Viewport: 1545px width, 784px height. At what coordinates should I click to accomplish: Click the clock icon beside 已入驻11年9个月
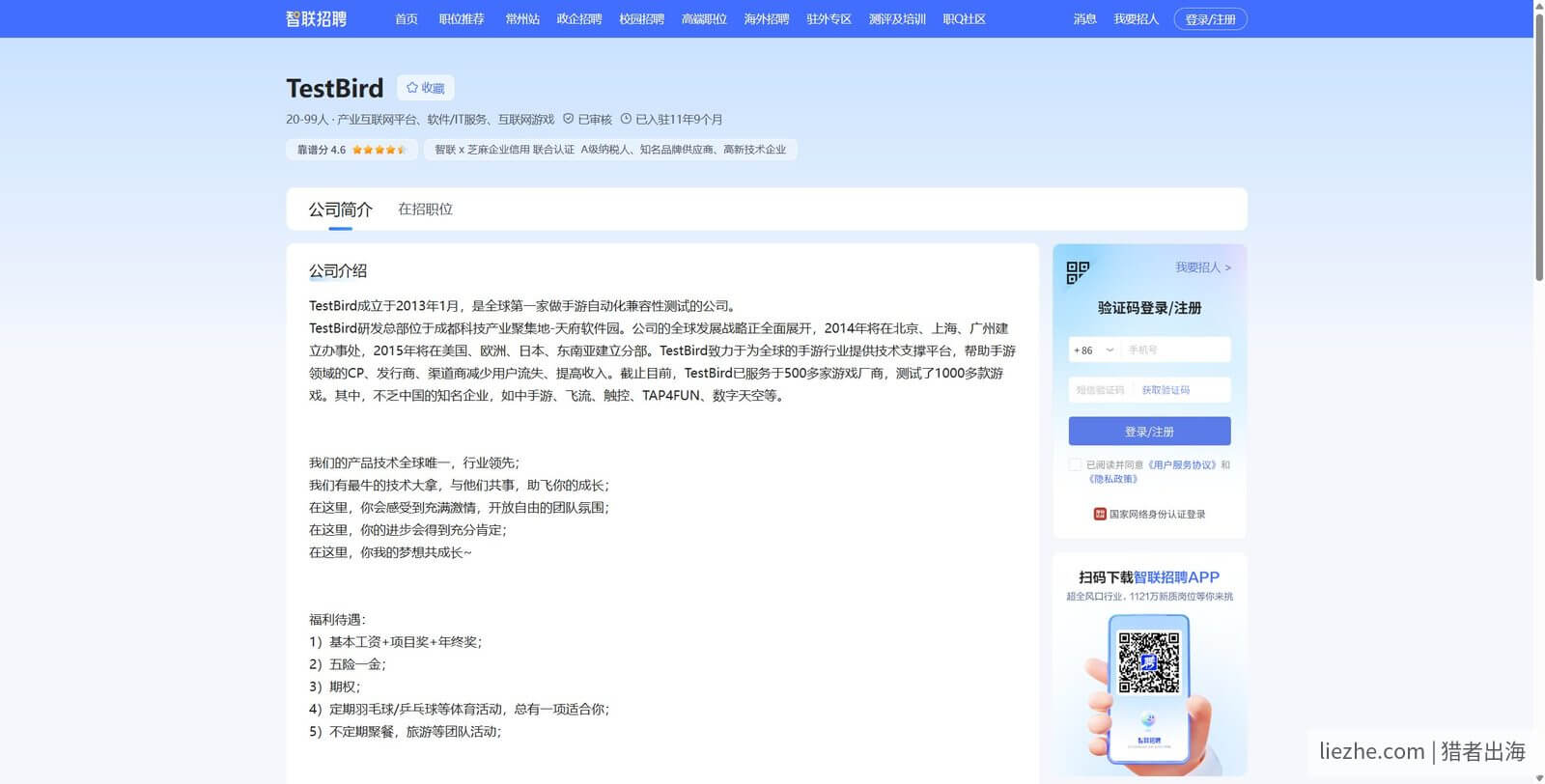point(626,119)
